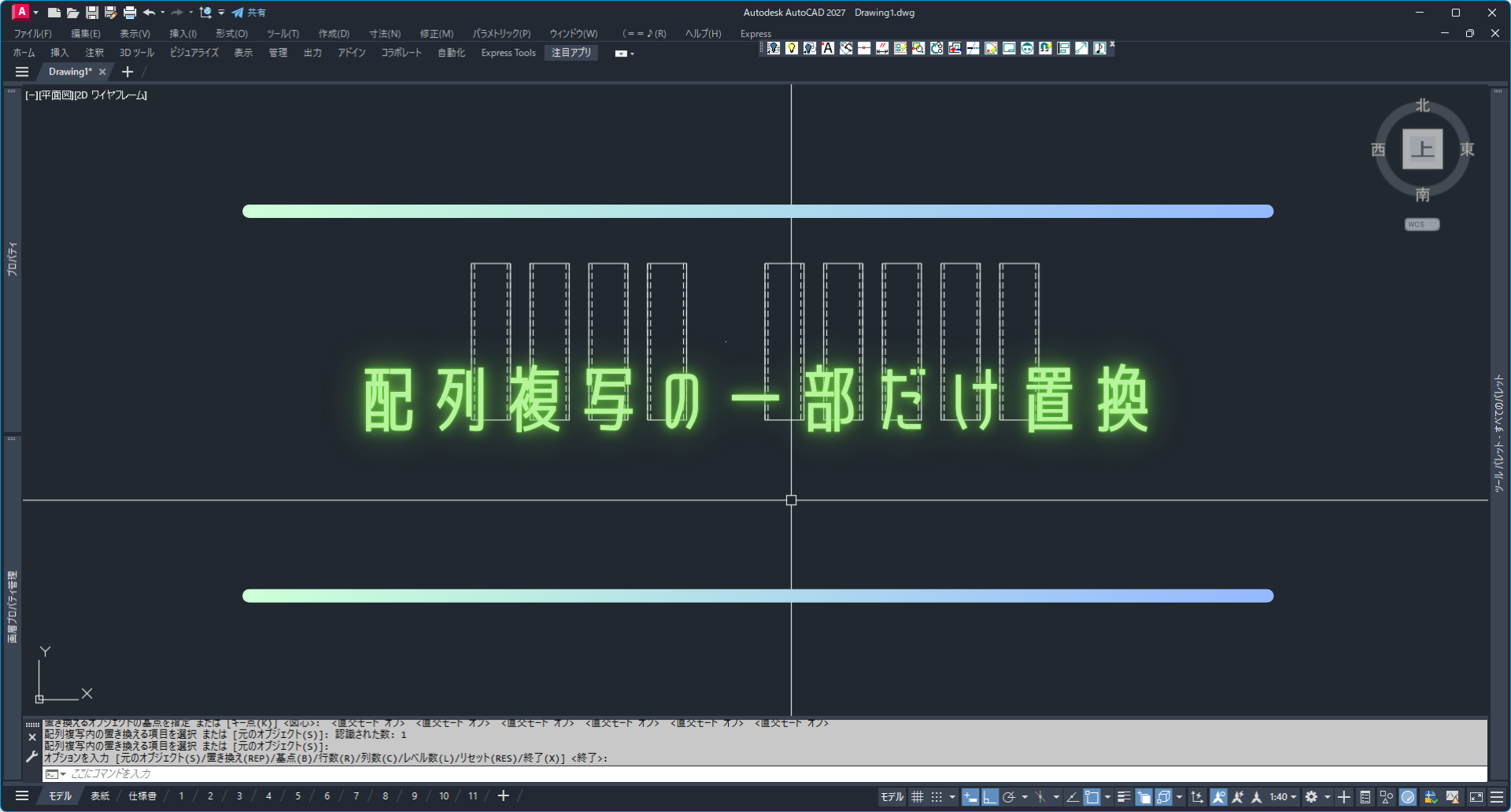Click the Clean Screen icon in status bar

point(1476,797)
